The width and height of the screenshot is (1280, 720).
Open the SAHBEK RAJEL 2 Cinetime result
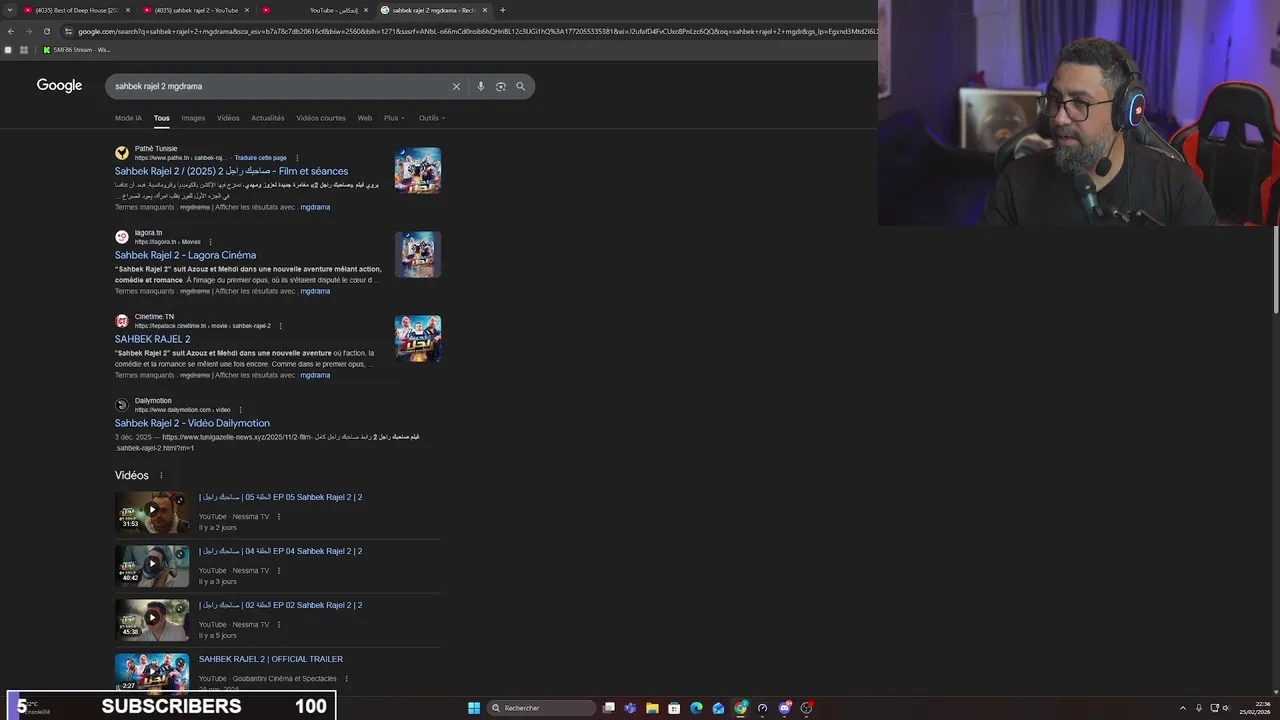(x=152, y=339)
